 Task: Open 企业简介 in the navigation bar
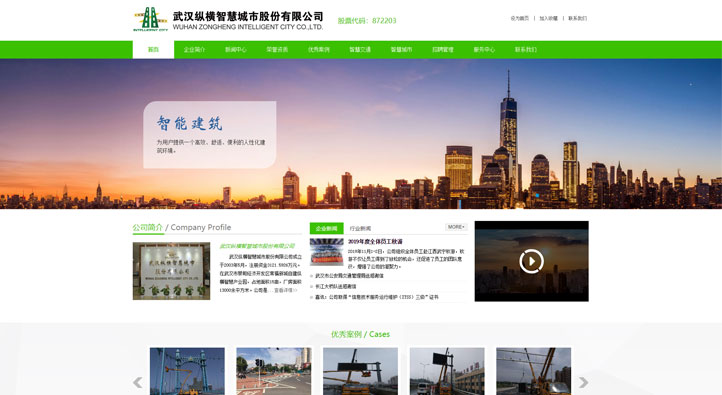(x=194, y=49)
